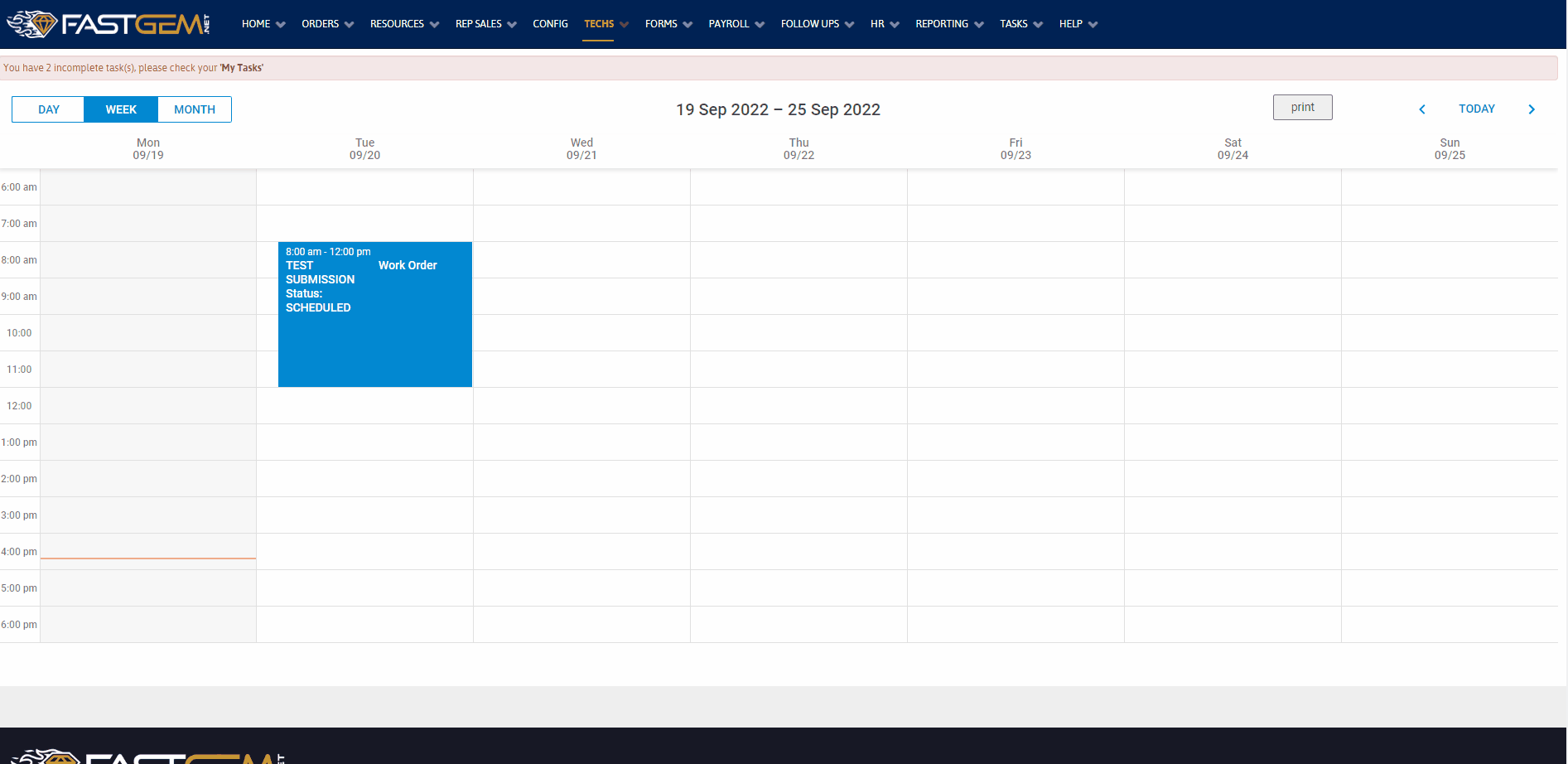The image size is (1568, 764).
Task: Switch calendar to WEEK view
Action: coord(121,109)
